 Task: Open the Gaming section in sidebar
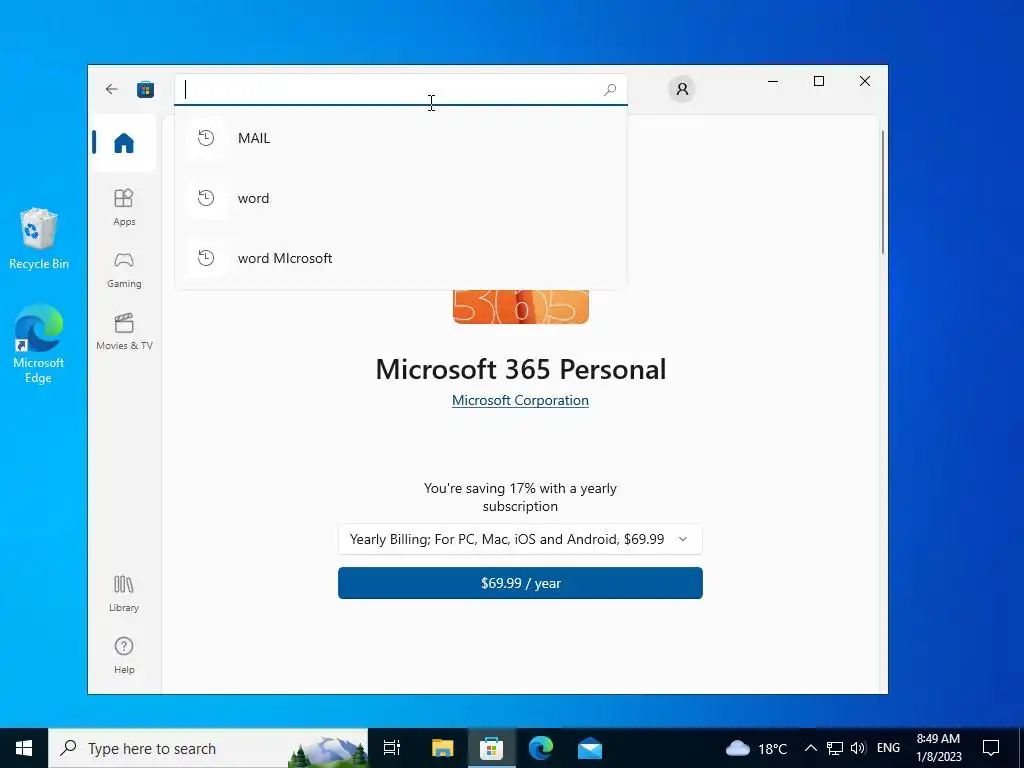[x=124, y=270]
